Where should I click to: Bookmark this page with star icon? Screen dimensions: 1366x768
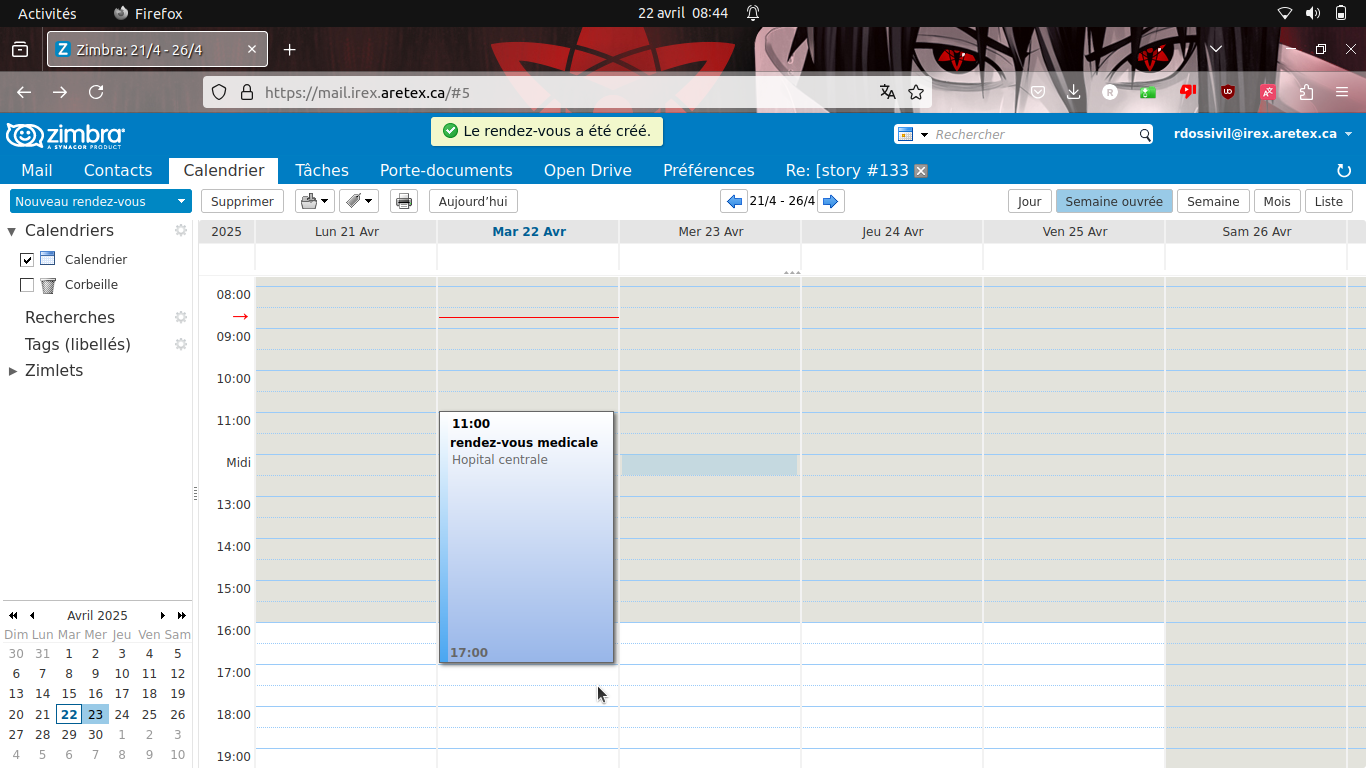click(915, 92)
